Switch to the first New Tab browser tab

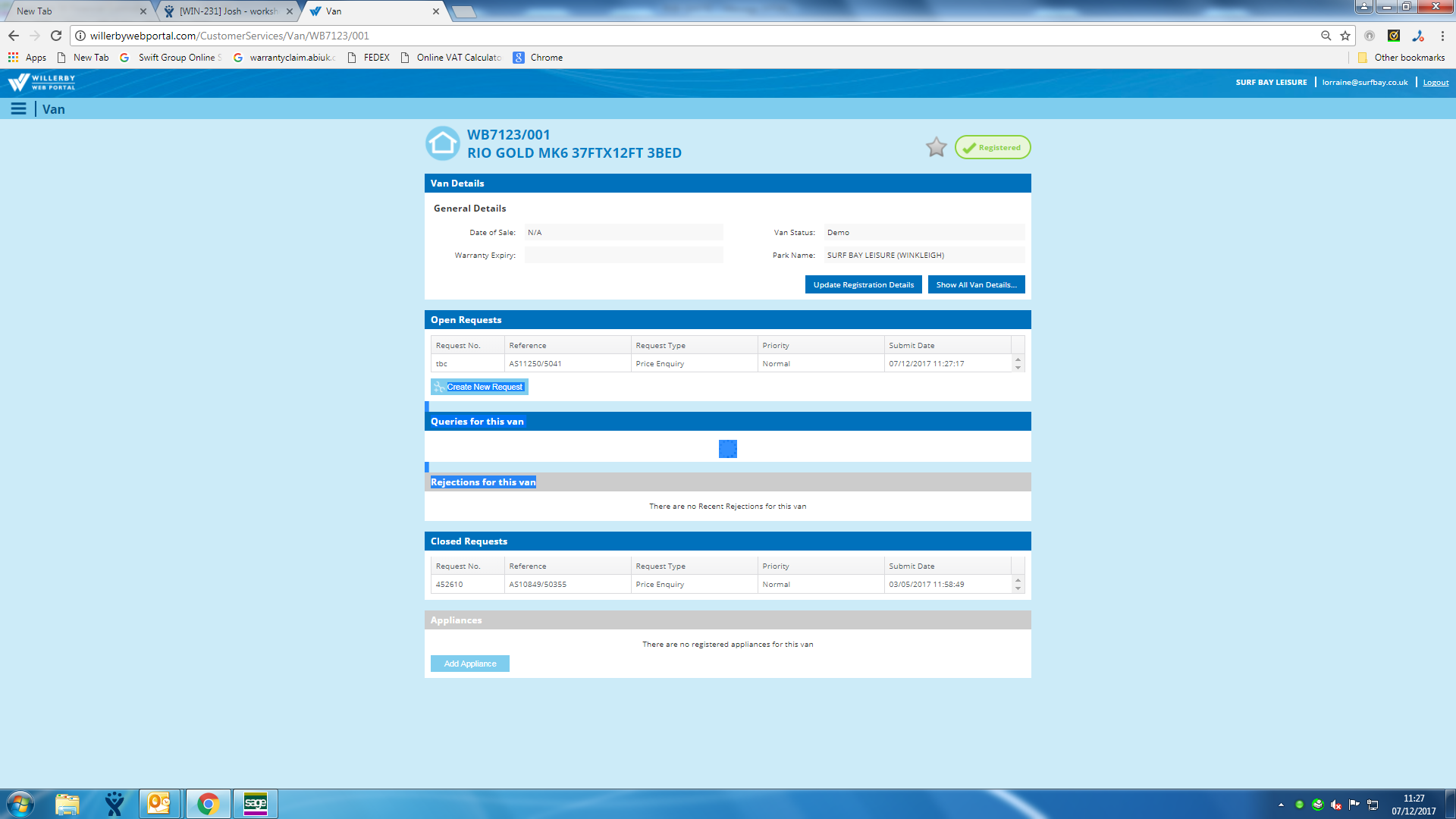[76, 11]
